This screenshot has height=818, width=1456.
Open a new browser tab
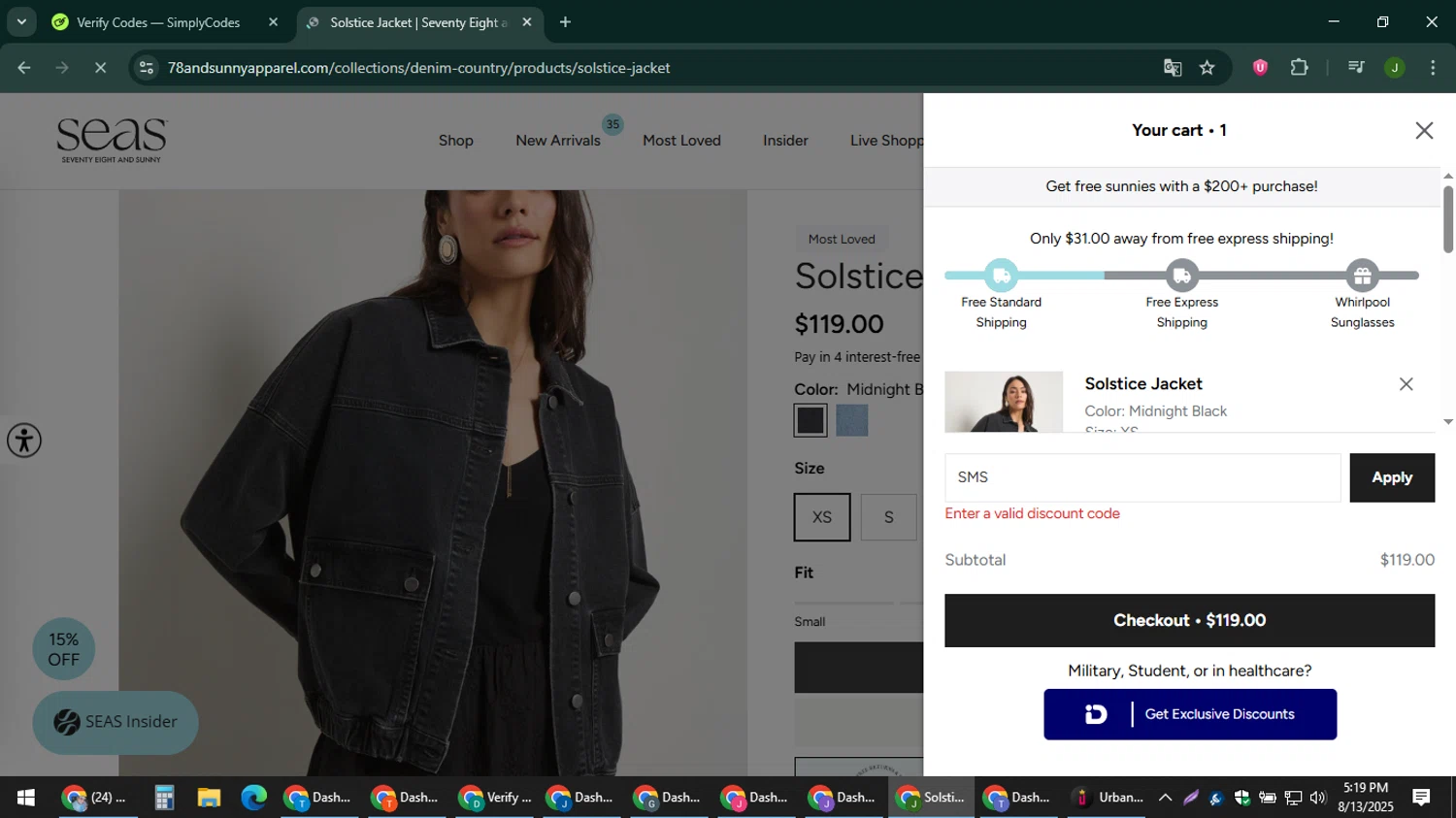[565, 22]
